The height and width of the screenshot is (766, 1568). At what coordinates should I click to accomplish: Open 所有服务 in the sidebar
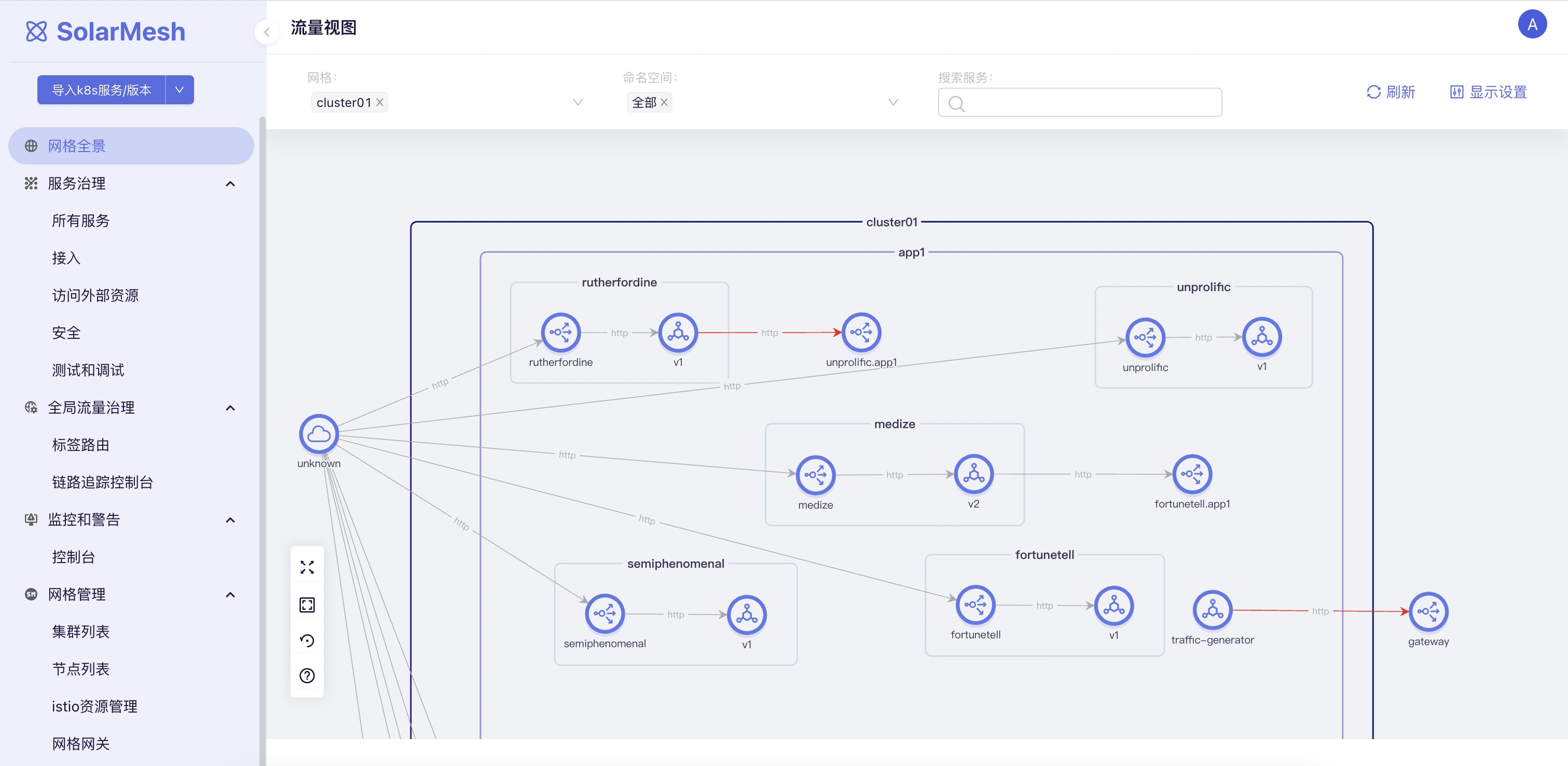tap(80, 221)
